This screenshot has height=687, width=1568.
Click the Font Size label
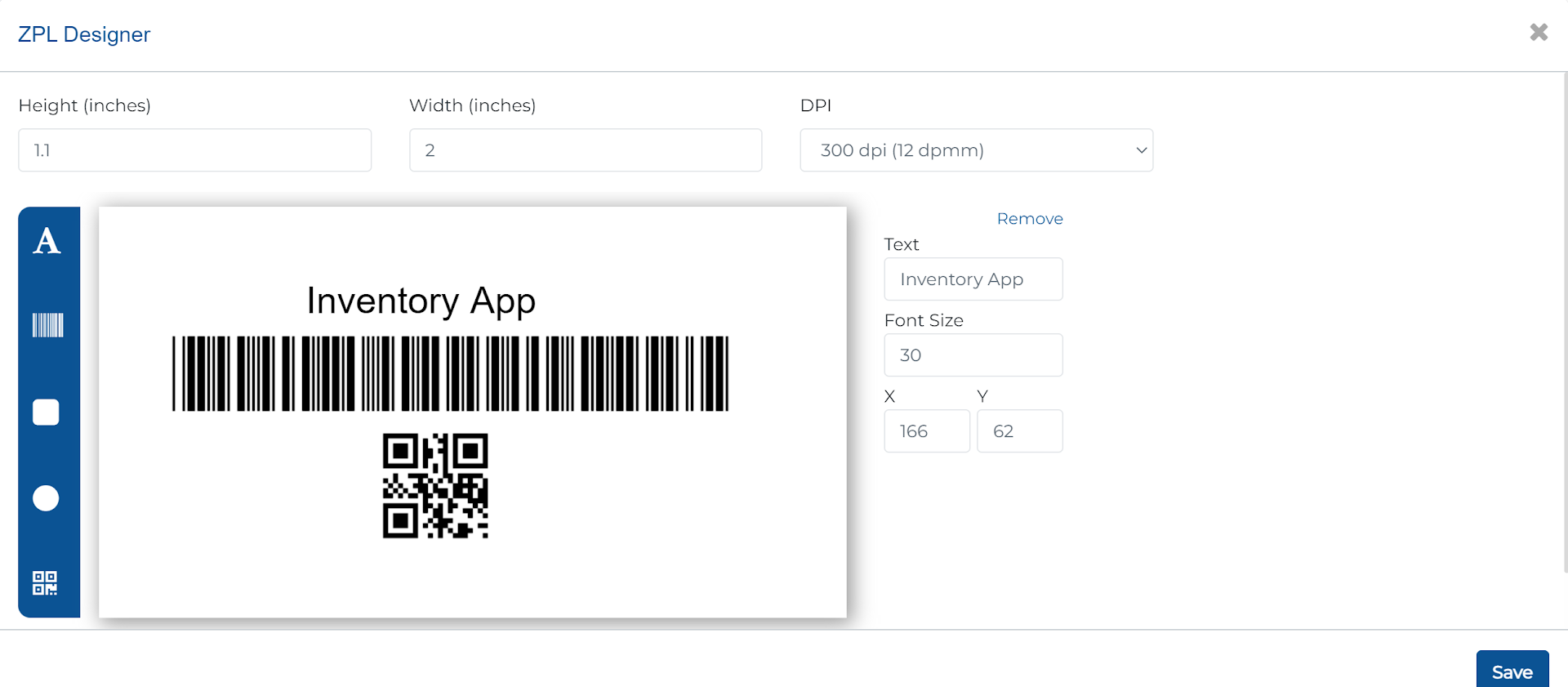(924, 320)
